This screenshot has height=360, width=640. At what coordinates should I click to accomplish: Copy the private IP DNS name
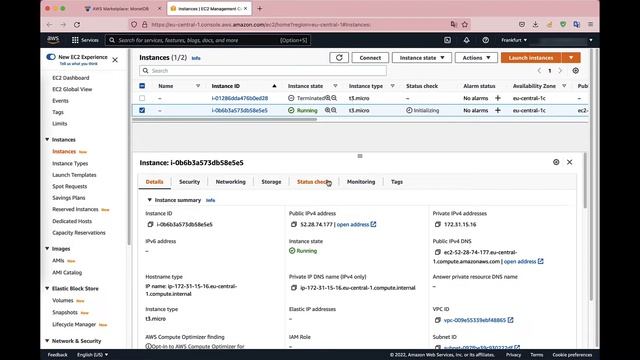[293, 288]
